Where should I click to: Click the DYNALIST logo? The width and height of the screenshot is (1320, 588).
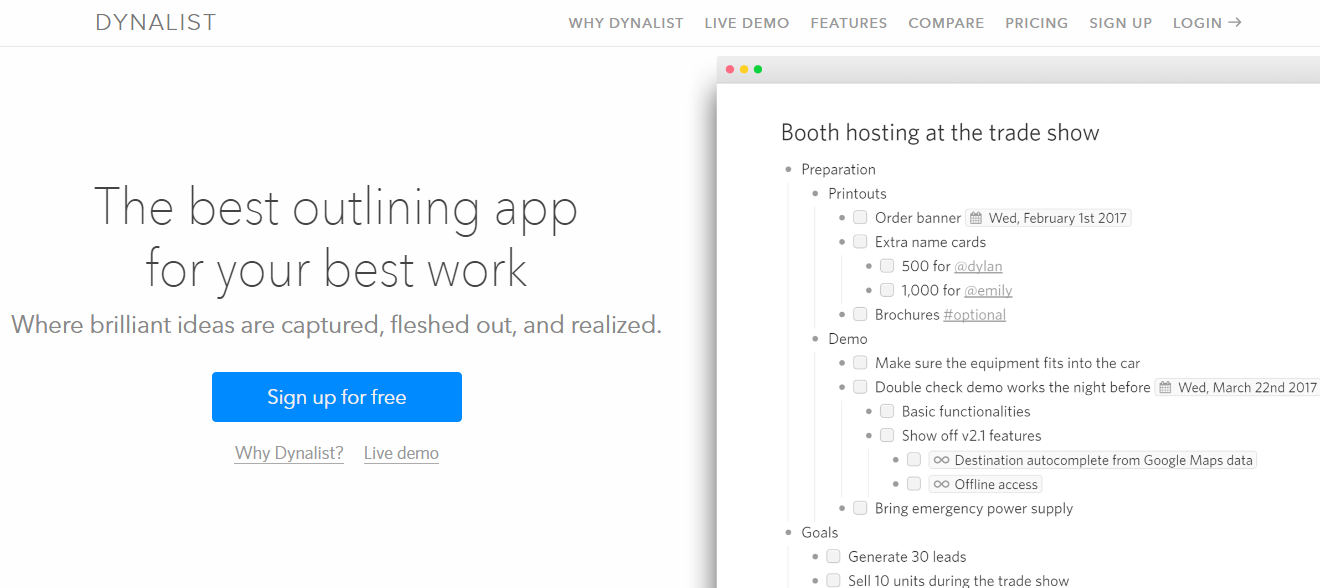coord(156,23)
